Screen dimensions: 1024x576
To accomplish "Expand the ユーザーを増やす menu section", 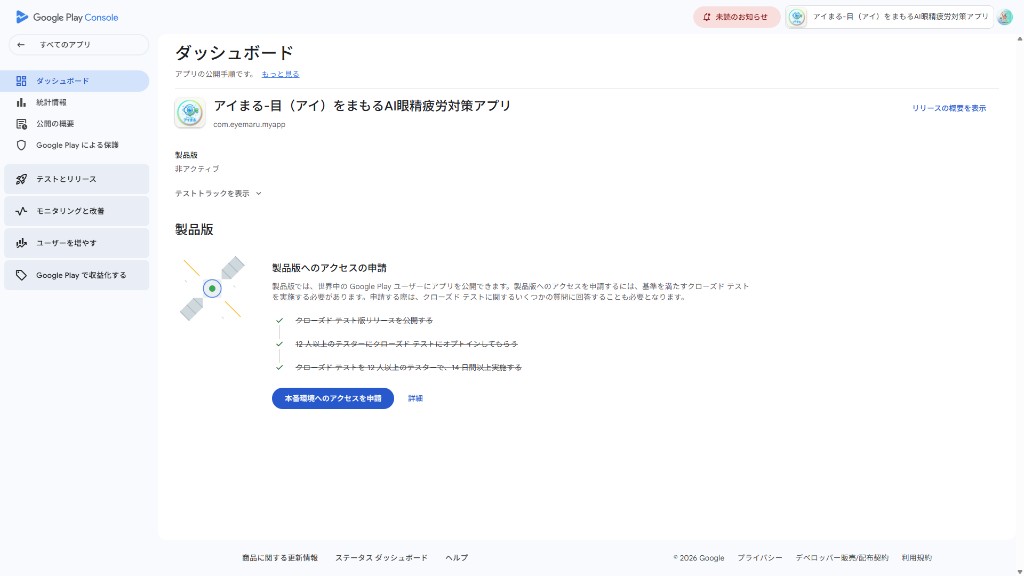I will tap(76, 243).
